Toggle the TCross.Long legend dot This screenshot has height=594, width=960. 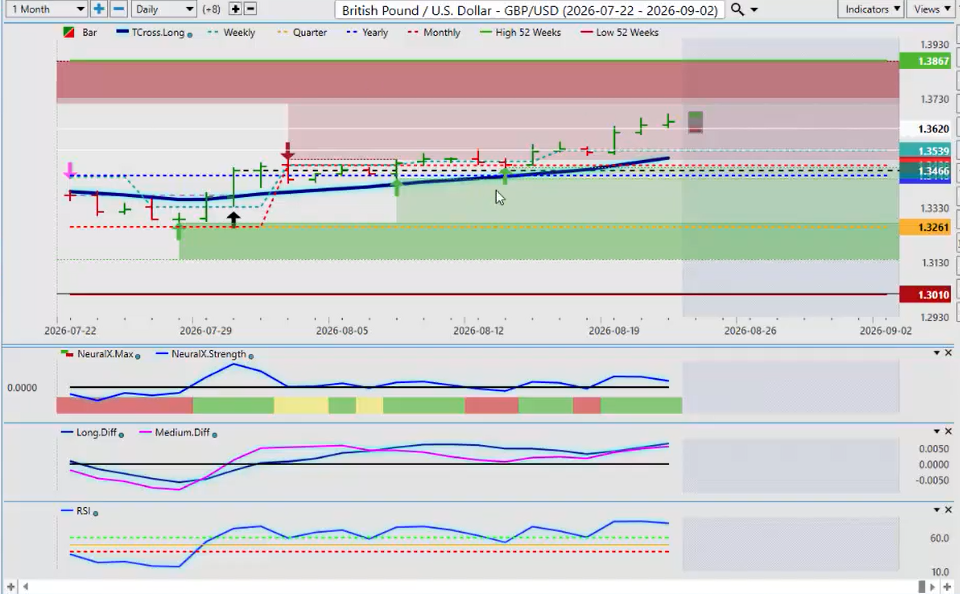(190, 35)
